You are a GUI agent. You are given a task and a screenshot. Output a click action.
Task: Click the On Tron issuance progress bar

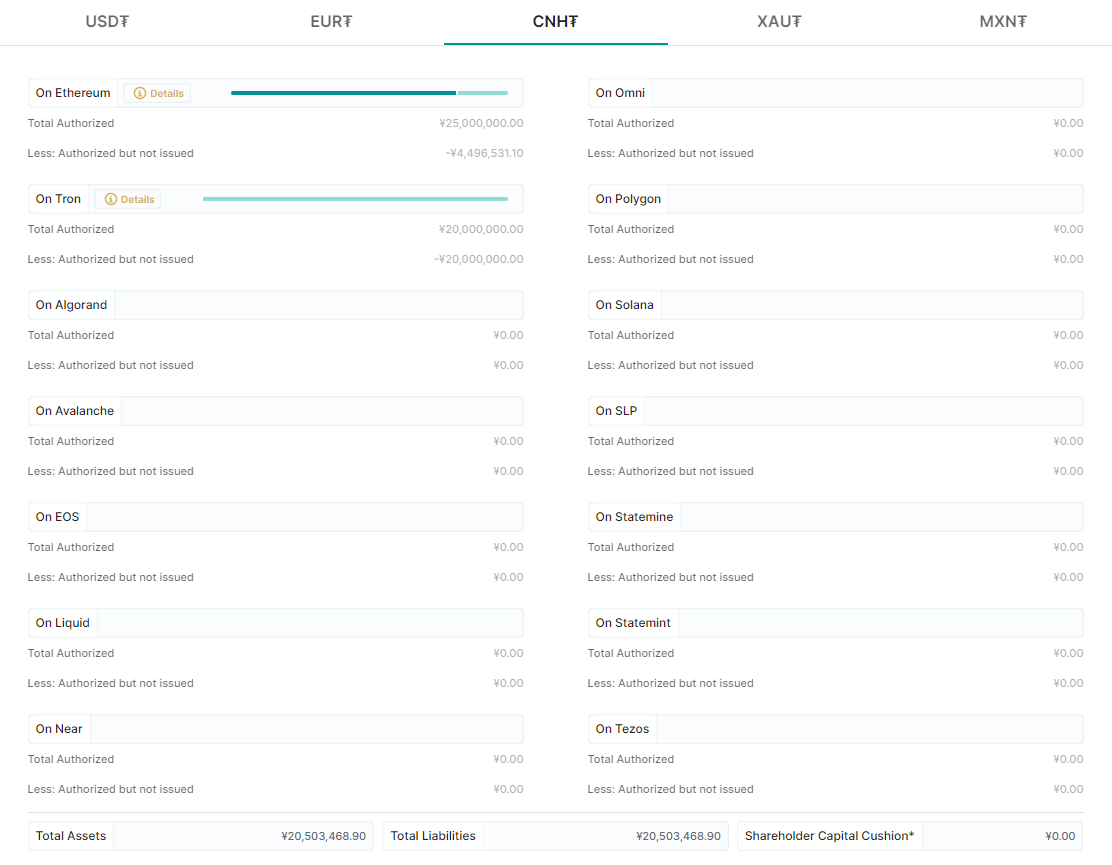click(x=355, y=199)
